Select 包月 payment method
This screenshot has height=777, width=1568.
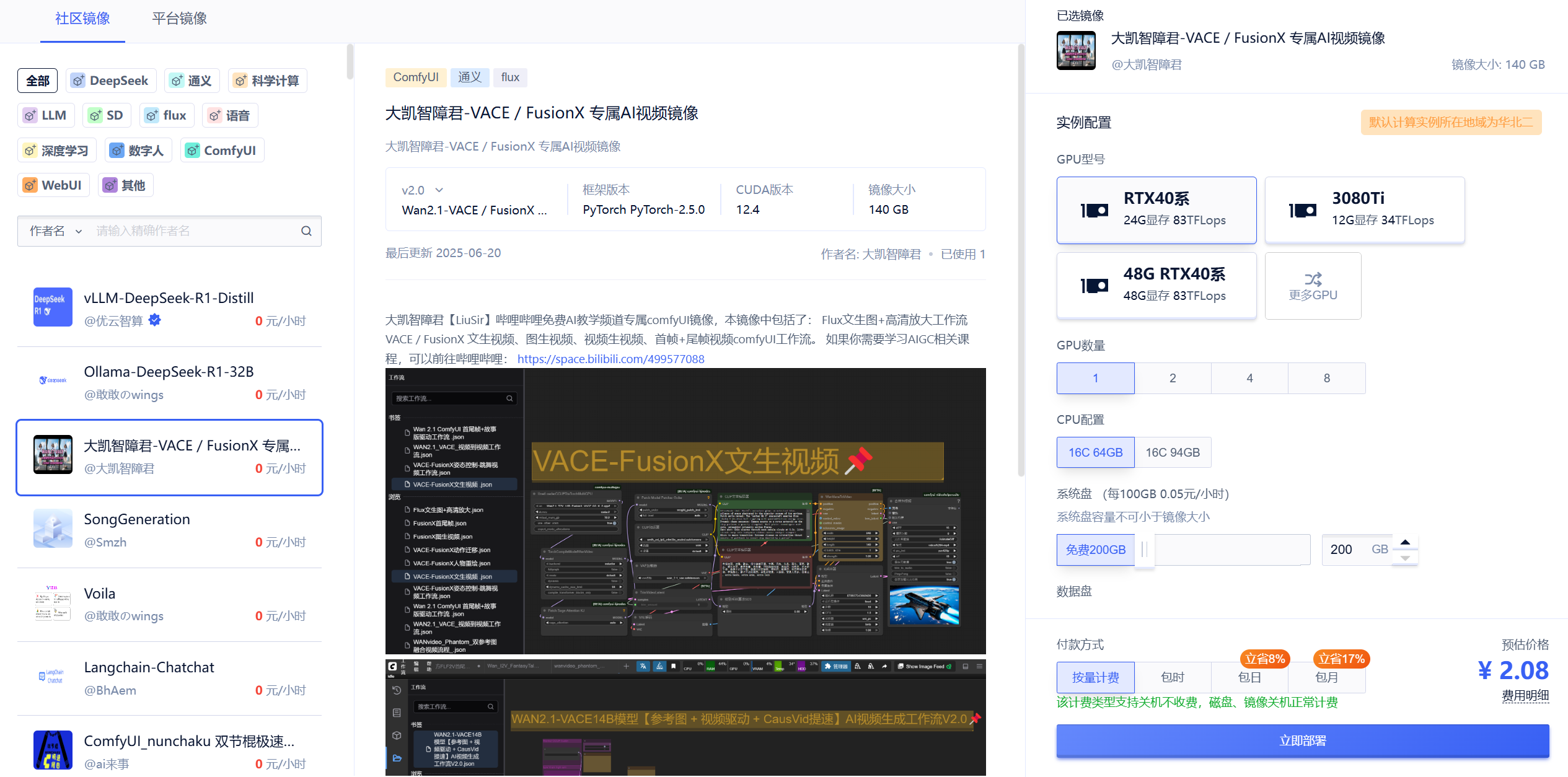point(1326,678)
